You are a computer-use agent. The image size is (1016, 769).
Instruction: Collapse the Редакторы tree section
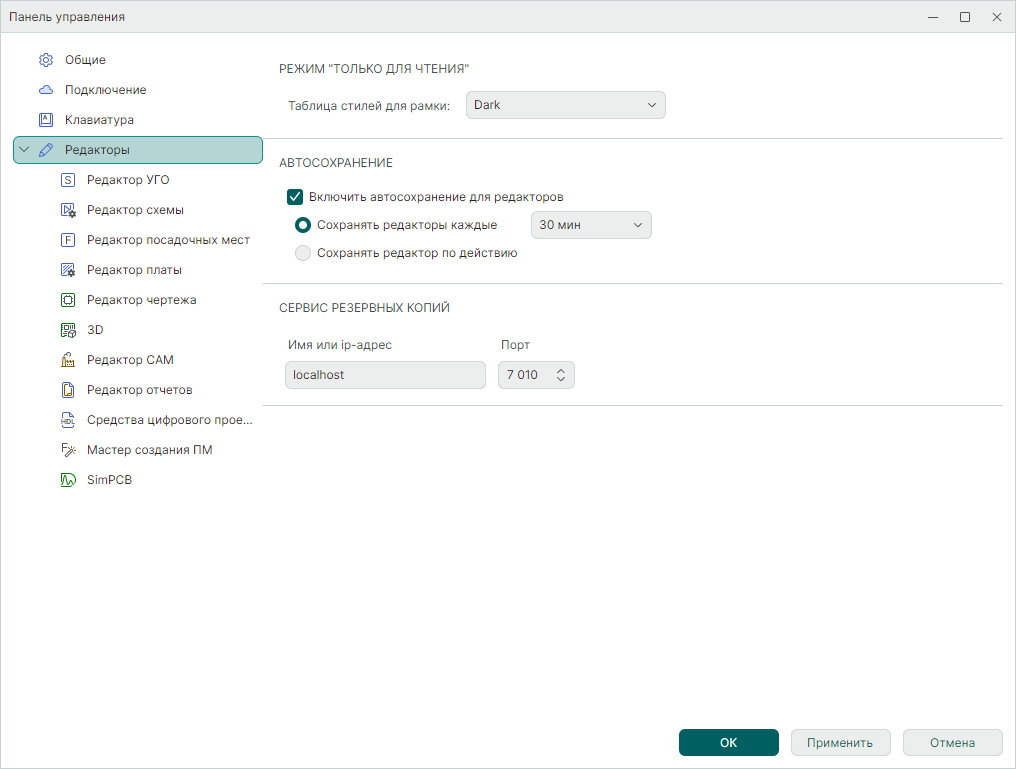point(24,150)
